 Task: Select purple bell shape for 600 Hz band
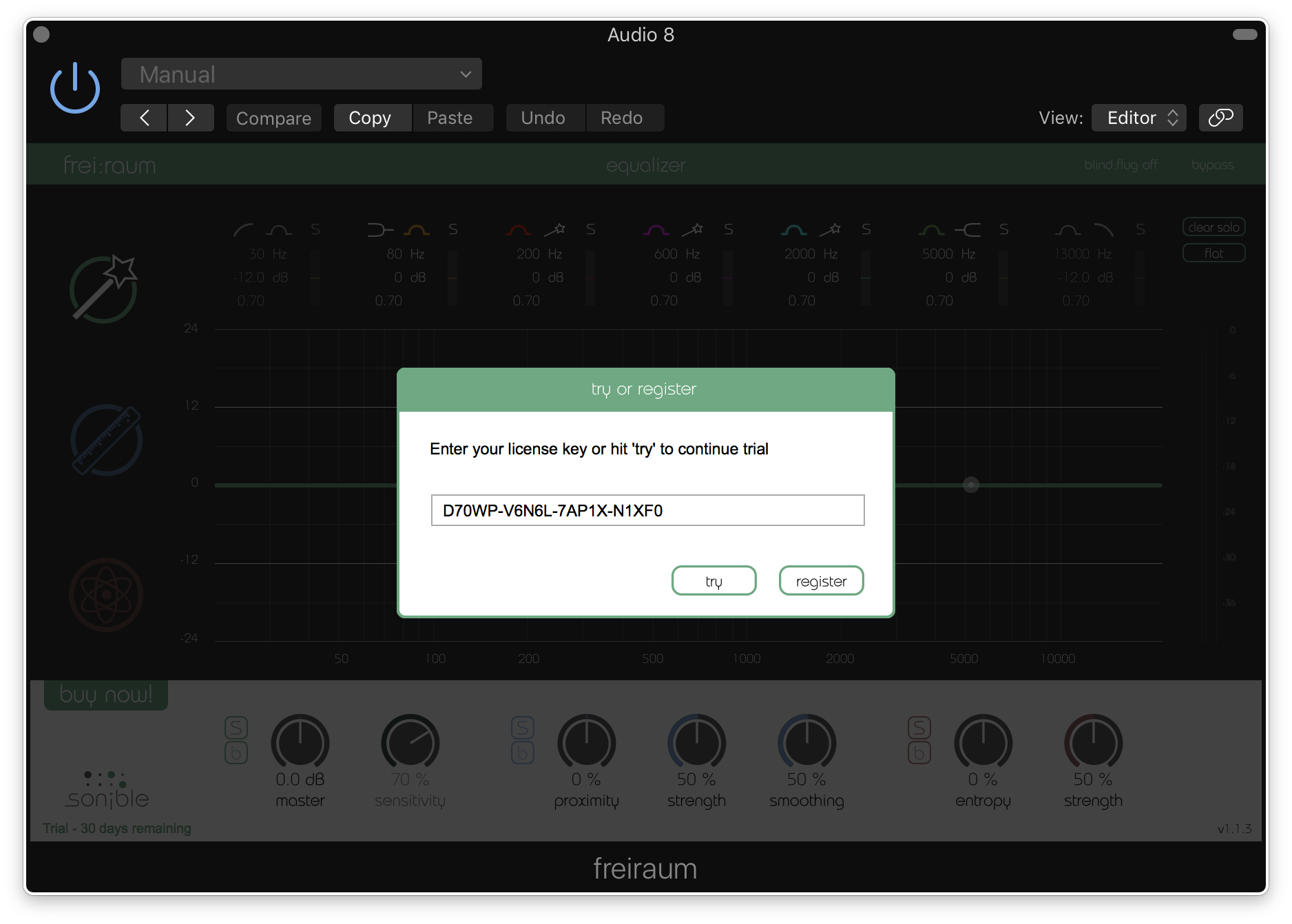[656, 229]
